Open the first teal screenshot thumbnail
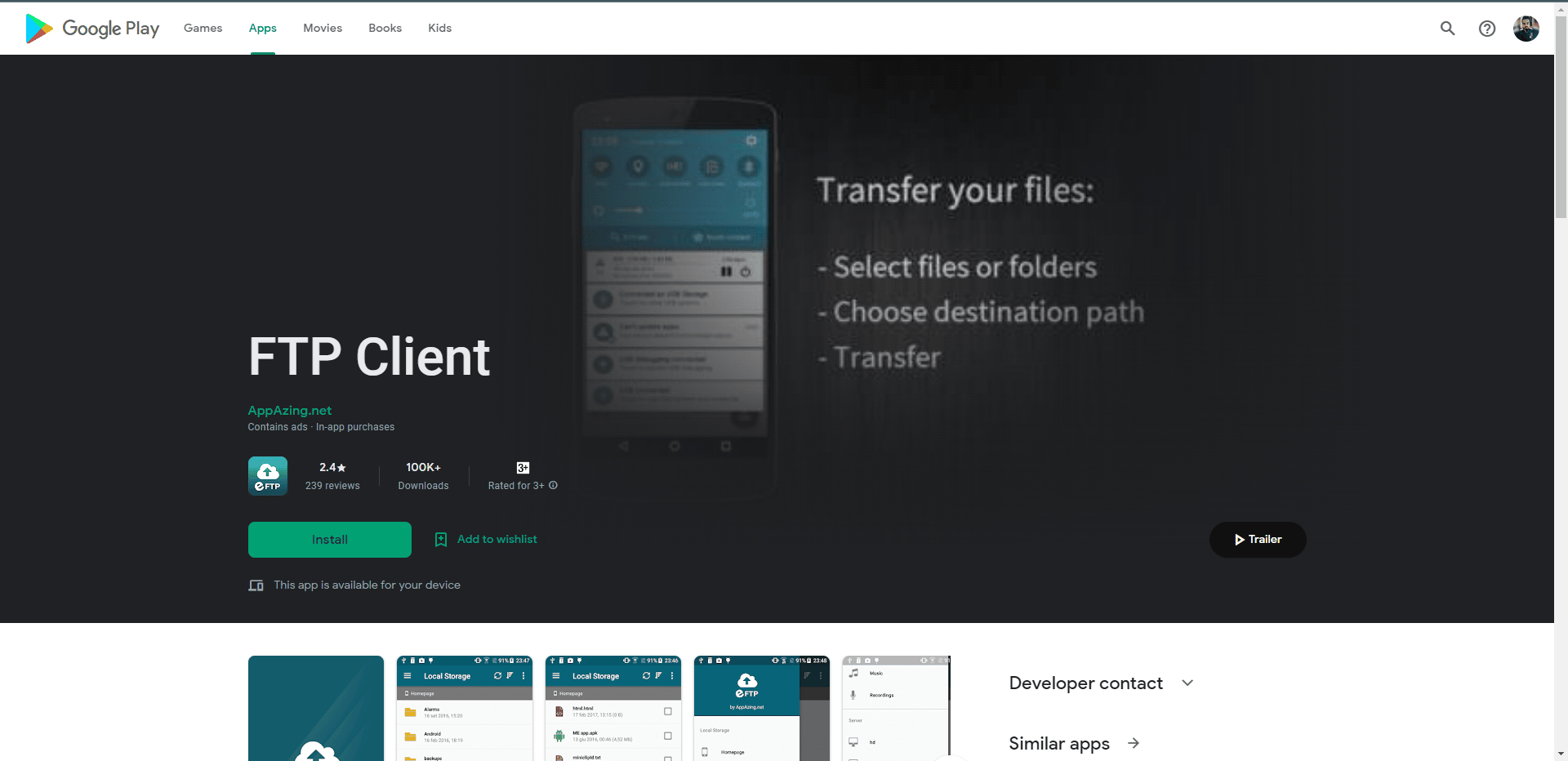Screen dimensions: 1568x761 tap(316, 709)
